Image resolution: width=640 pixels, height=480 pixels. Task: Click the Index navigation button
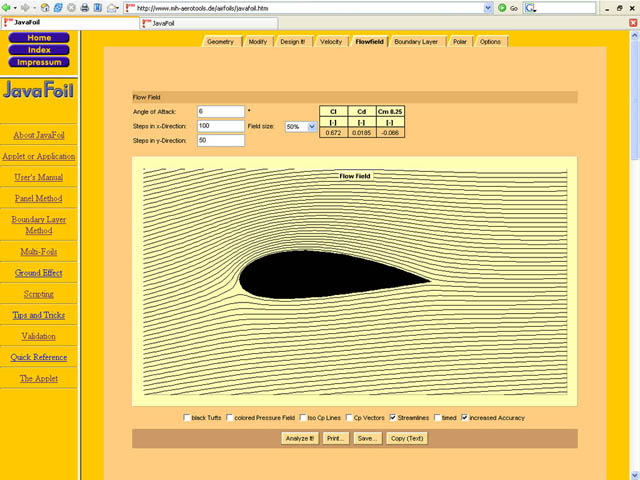tap(39, 50)
